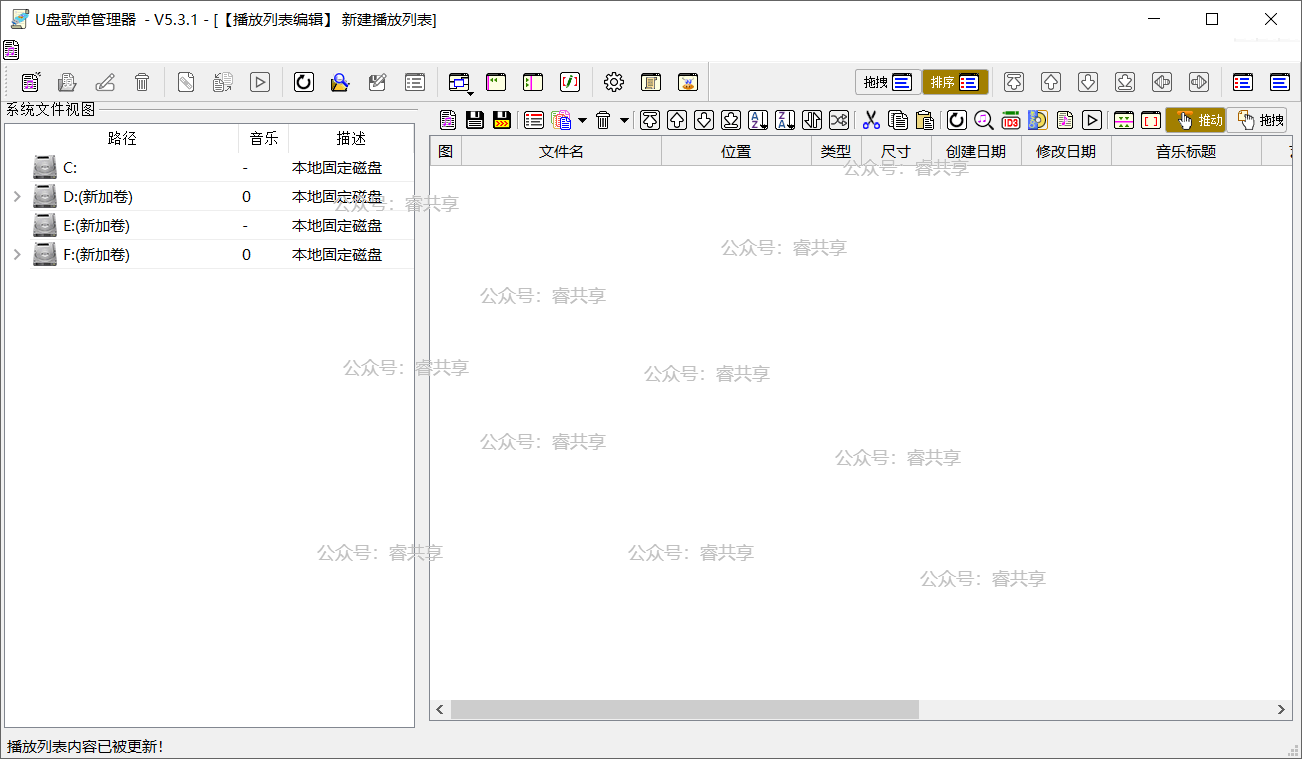1302x759 pixels.
Task: Expand the D:(新加卷) drive node
Action: [x=17, y=197]
